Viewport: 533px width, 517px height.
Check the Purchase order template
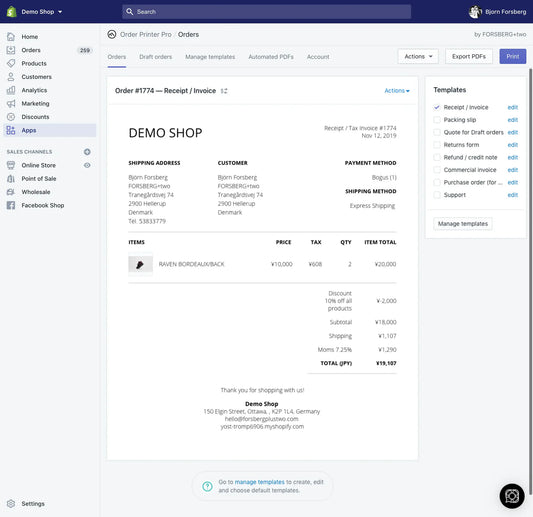click(x=437, y=182)
